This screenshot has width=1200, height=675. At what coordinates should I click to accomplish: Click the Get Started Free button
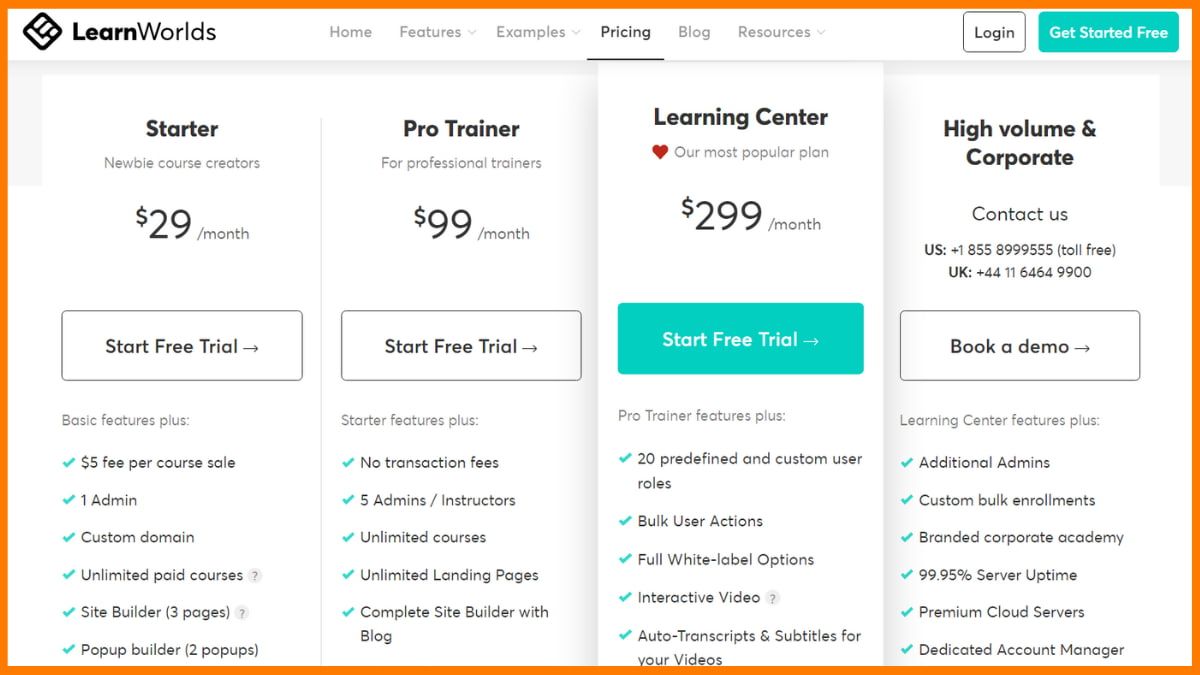pos(1108,31)
